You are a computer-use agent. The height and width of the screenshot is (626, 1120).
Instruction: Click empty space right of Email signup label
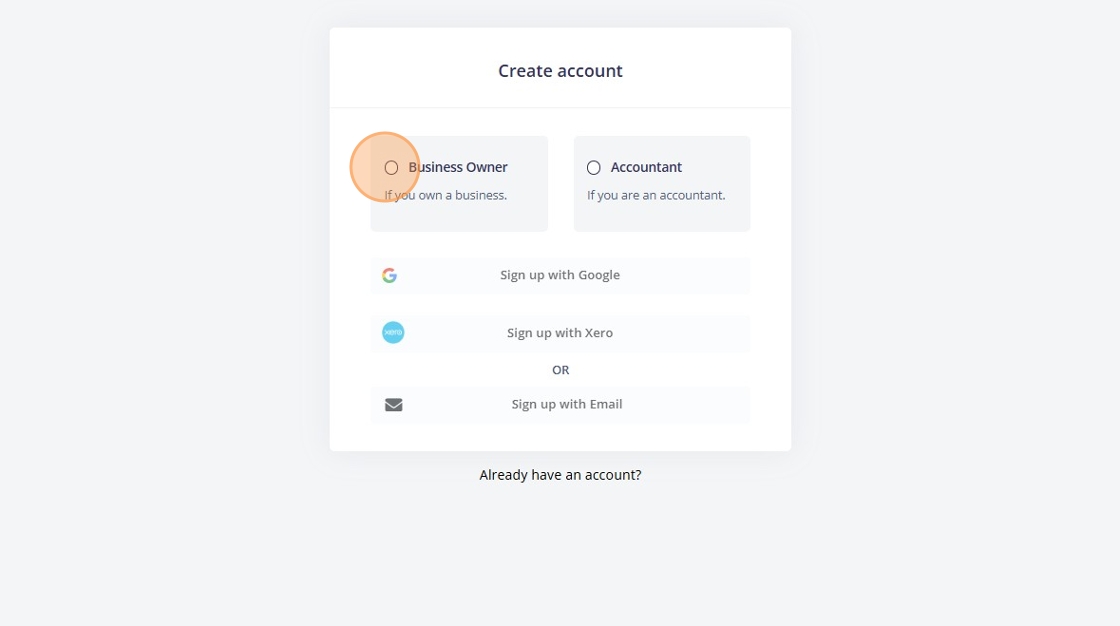[x=686, y=404]
